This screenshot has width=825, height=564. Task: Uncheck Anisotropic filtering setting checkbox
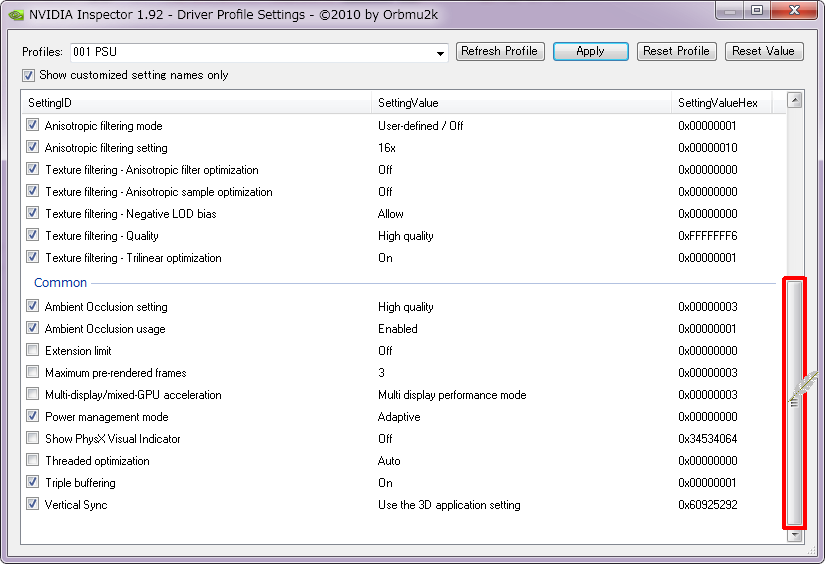coord(33,147)
